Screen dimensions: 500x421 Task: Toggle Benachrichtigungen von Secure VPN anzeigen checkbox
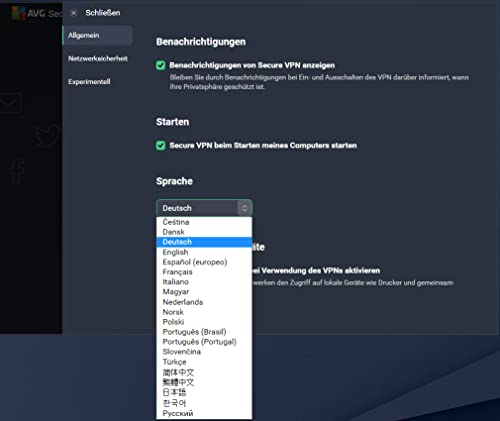161,65
